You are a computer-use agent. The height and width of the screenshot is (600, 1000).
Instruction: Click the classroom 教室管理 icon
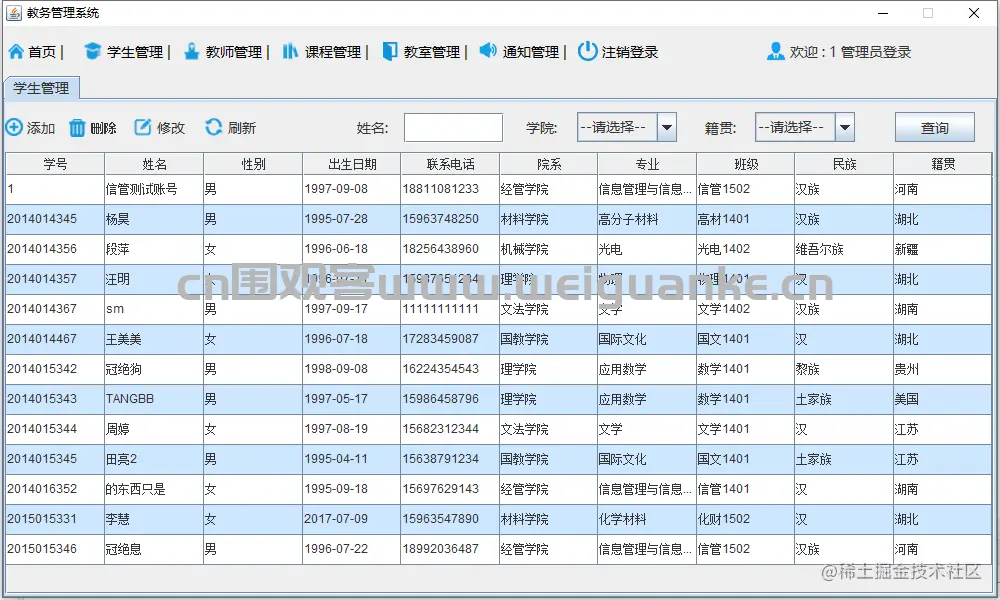tap(390, 52)
